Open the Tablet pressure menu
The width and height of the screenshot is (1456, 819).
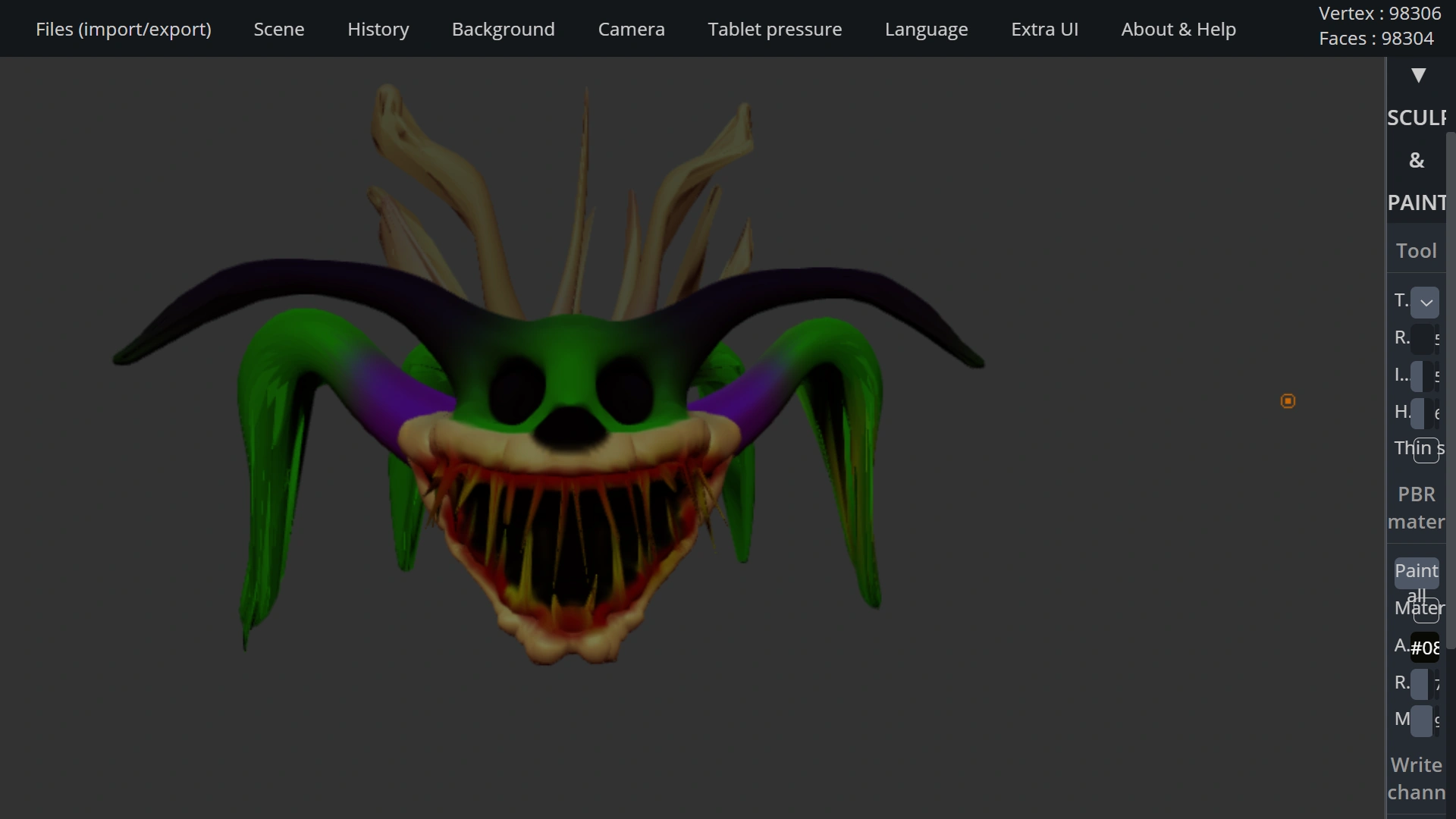(x=774, y=29)
